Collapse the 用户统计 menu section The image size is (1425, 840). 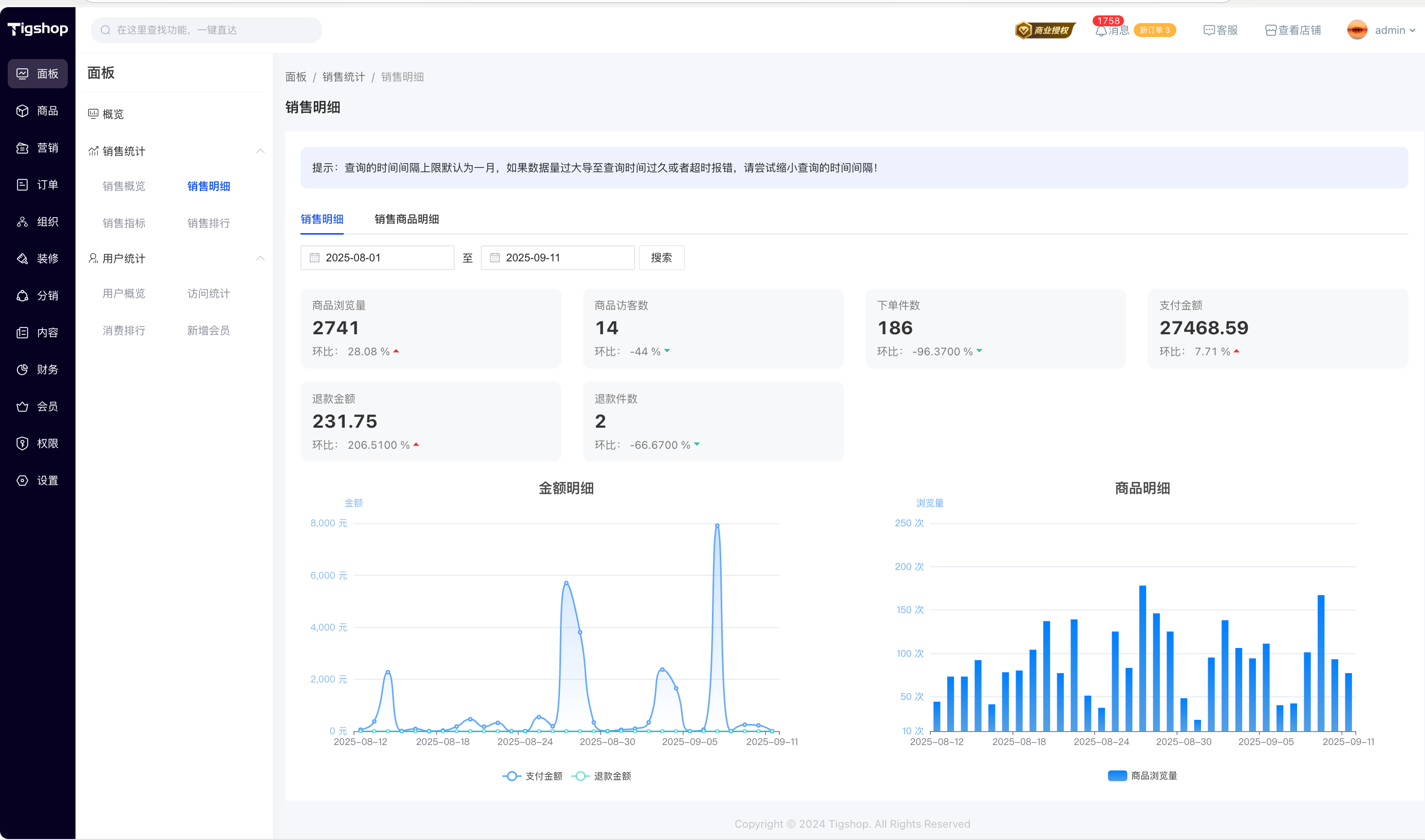click(x=260, y=259)
